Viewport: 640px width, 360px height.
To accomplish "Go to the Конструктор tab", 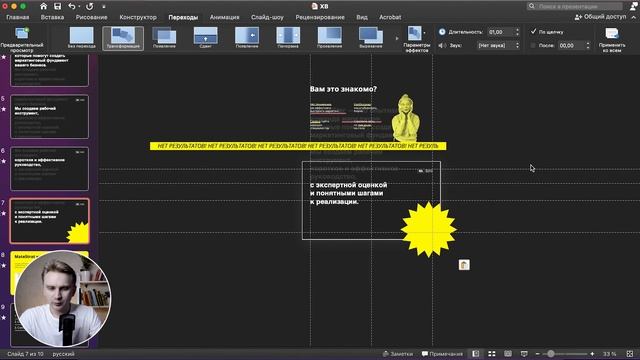I will tap(138, 17).
